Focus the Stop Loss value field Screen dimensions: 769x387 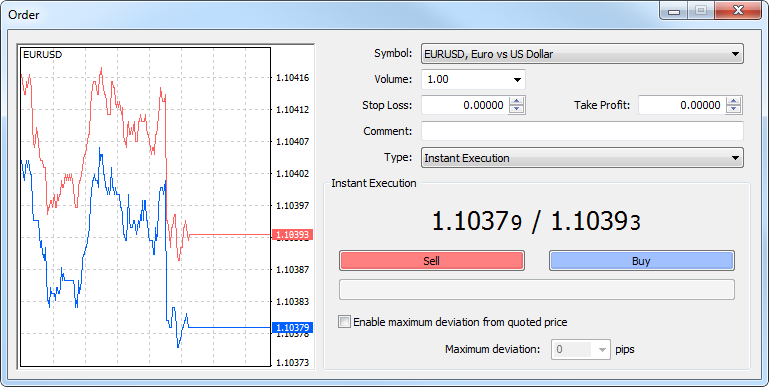[465, 105]
